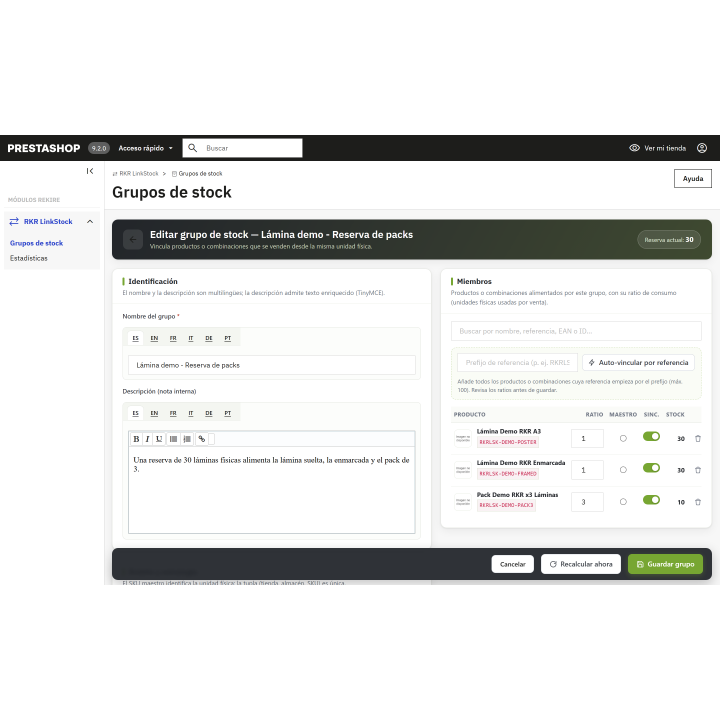This screenshot has width=720, height=720.
Task: Select IT tab for group name
Action: coord(191,338)
